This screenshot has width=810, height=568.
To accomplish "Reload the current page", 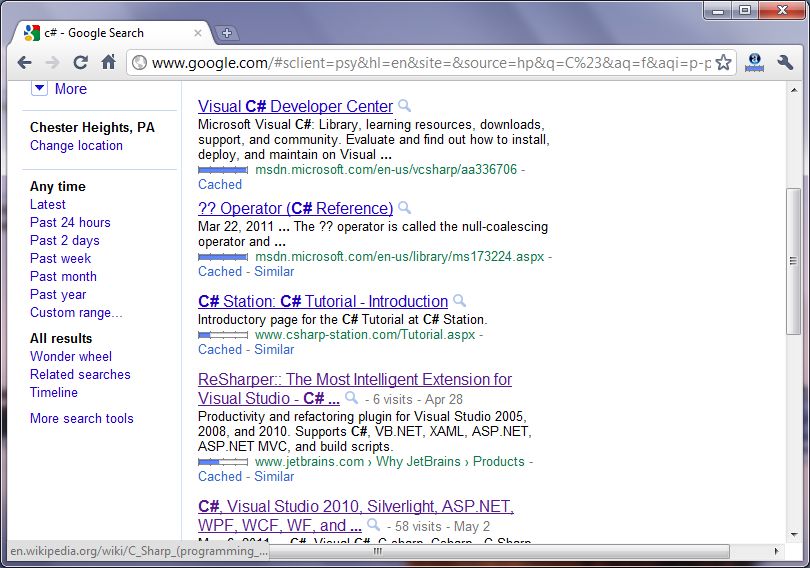I will pyautogui.click(x=80, y=63).
